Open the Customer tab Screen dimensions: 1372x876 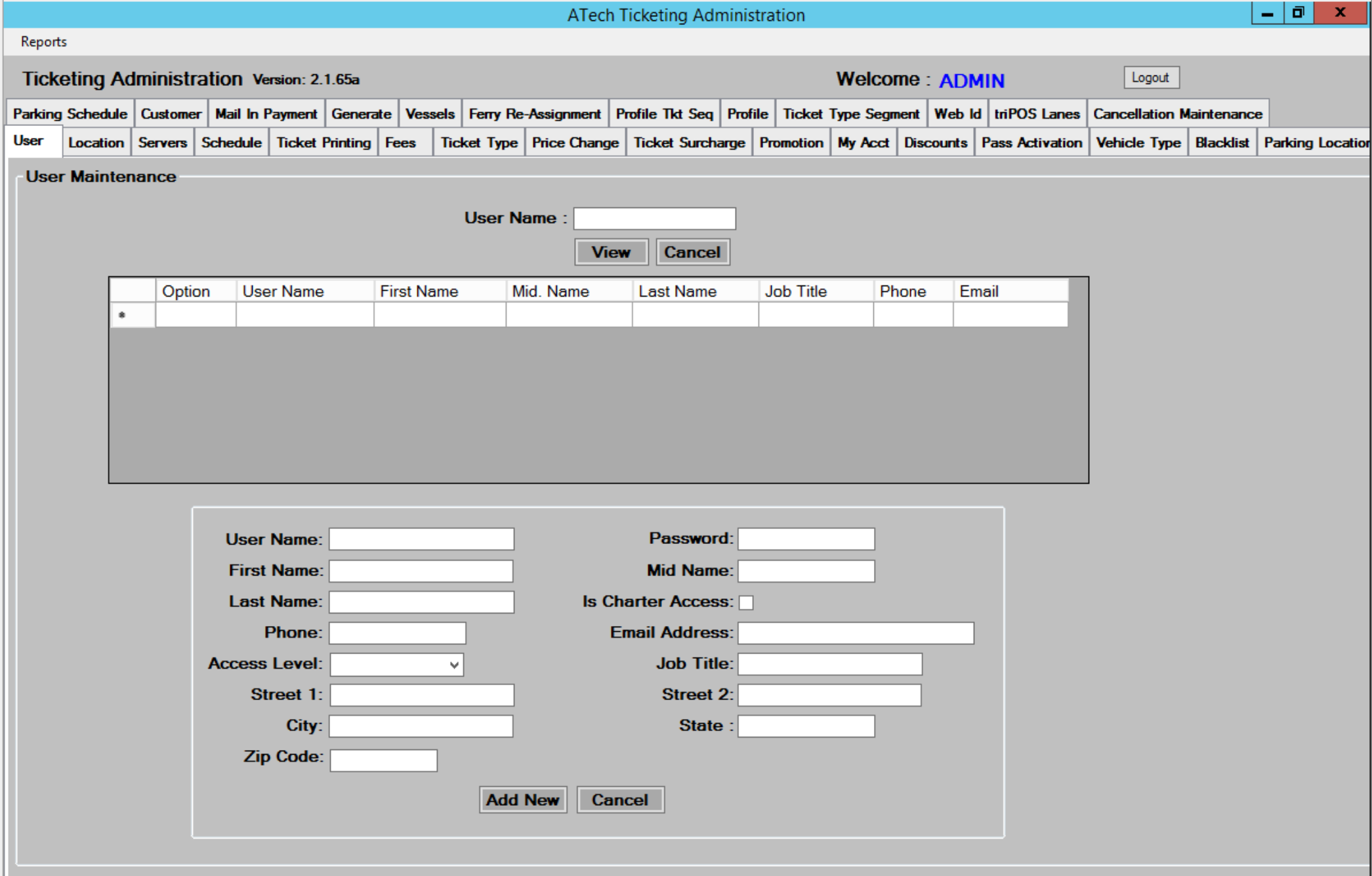pyautogui.click(x=171, y=114)
